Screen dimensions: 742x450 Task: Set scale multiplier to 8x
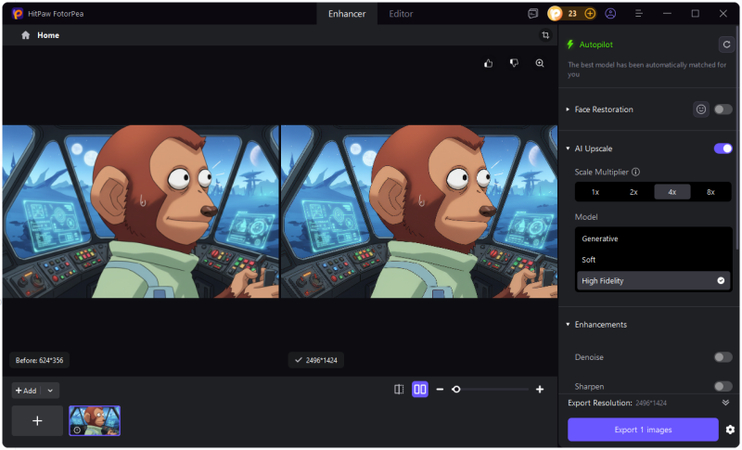click(x=710, y=192)
